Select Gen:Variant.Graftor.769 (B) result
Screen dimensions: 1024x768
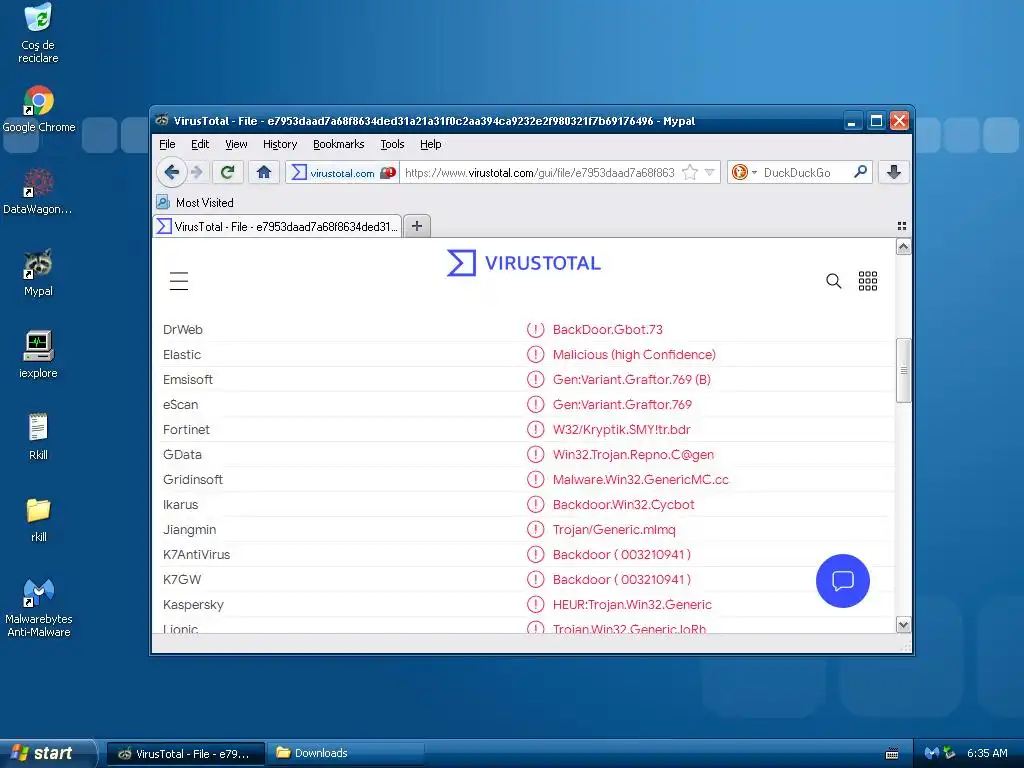(632, 379)
